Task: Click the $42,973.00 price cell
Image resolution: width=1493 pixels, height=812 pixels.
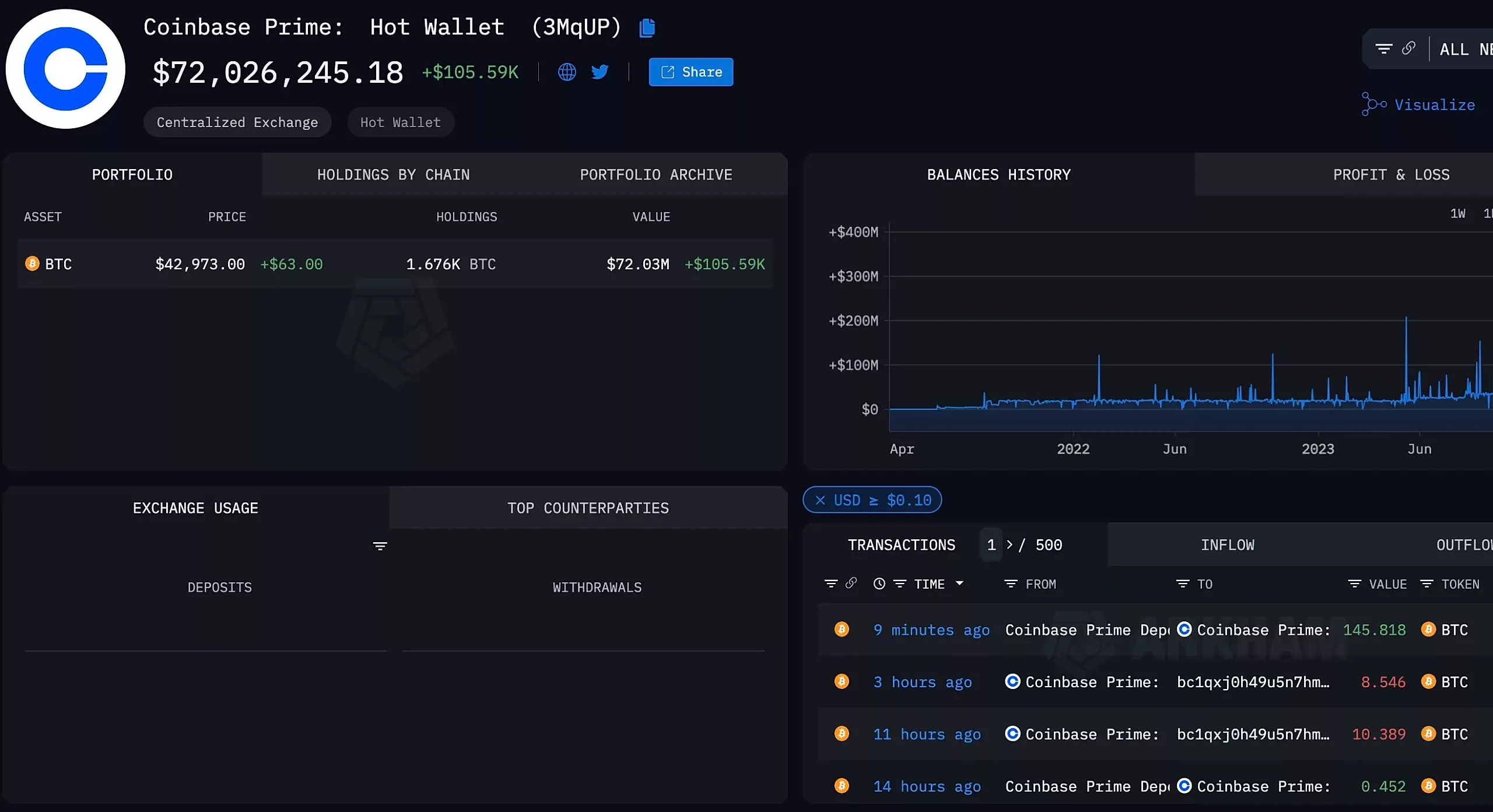Action: [200, 264]
